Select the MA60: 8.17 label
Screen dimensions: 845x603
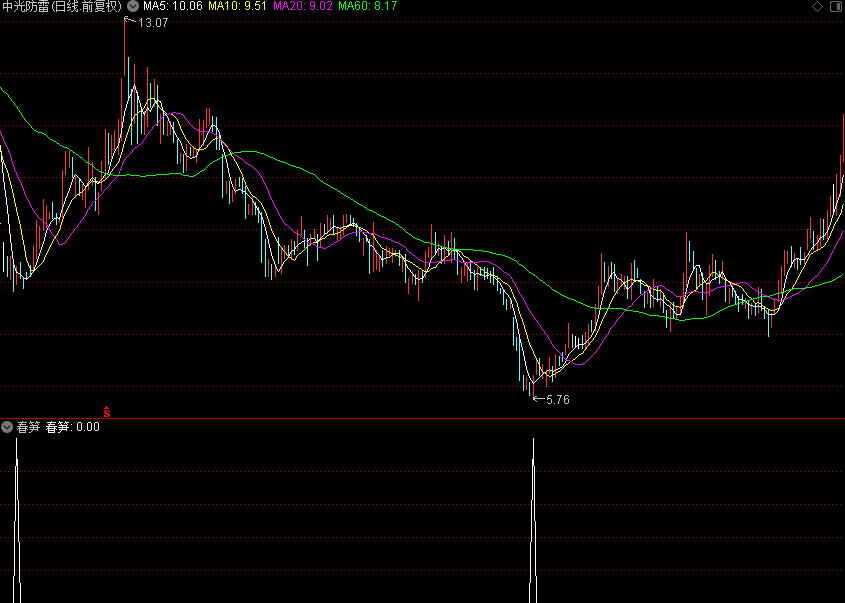368,6
